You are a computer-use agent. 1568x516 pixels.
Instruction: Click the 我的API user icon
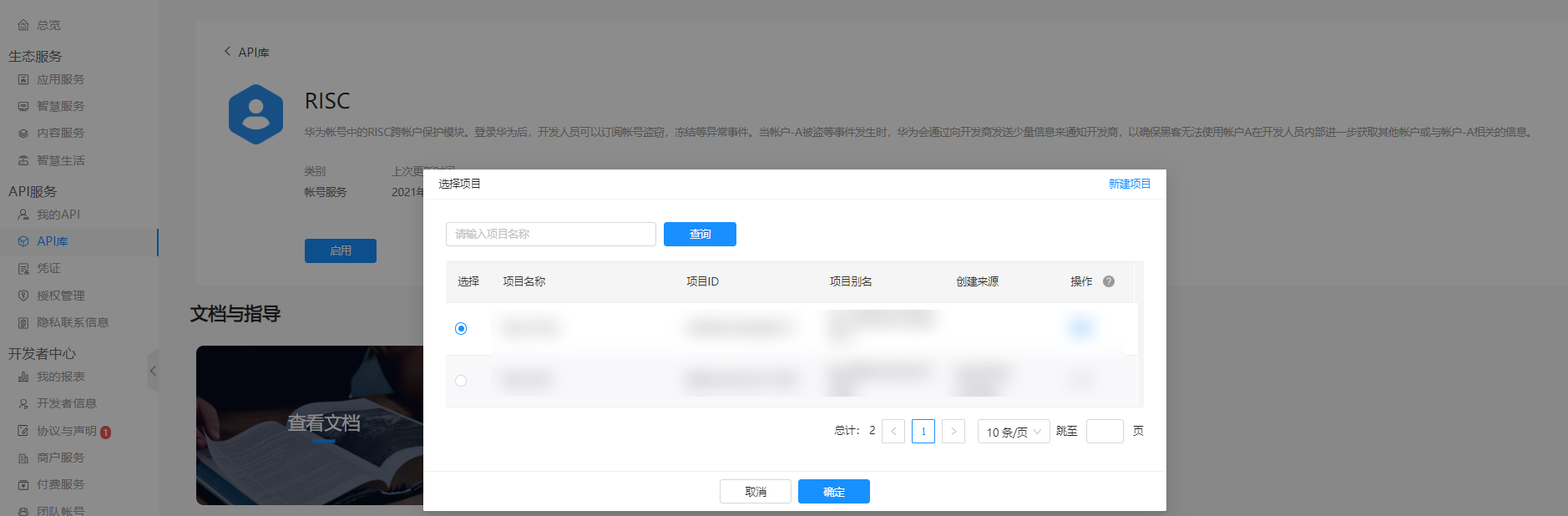click(23, 215)
